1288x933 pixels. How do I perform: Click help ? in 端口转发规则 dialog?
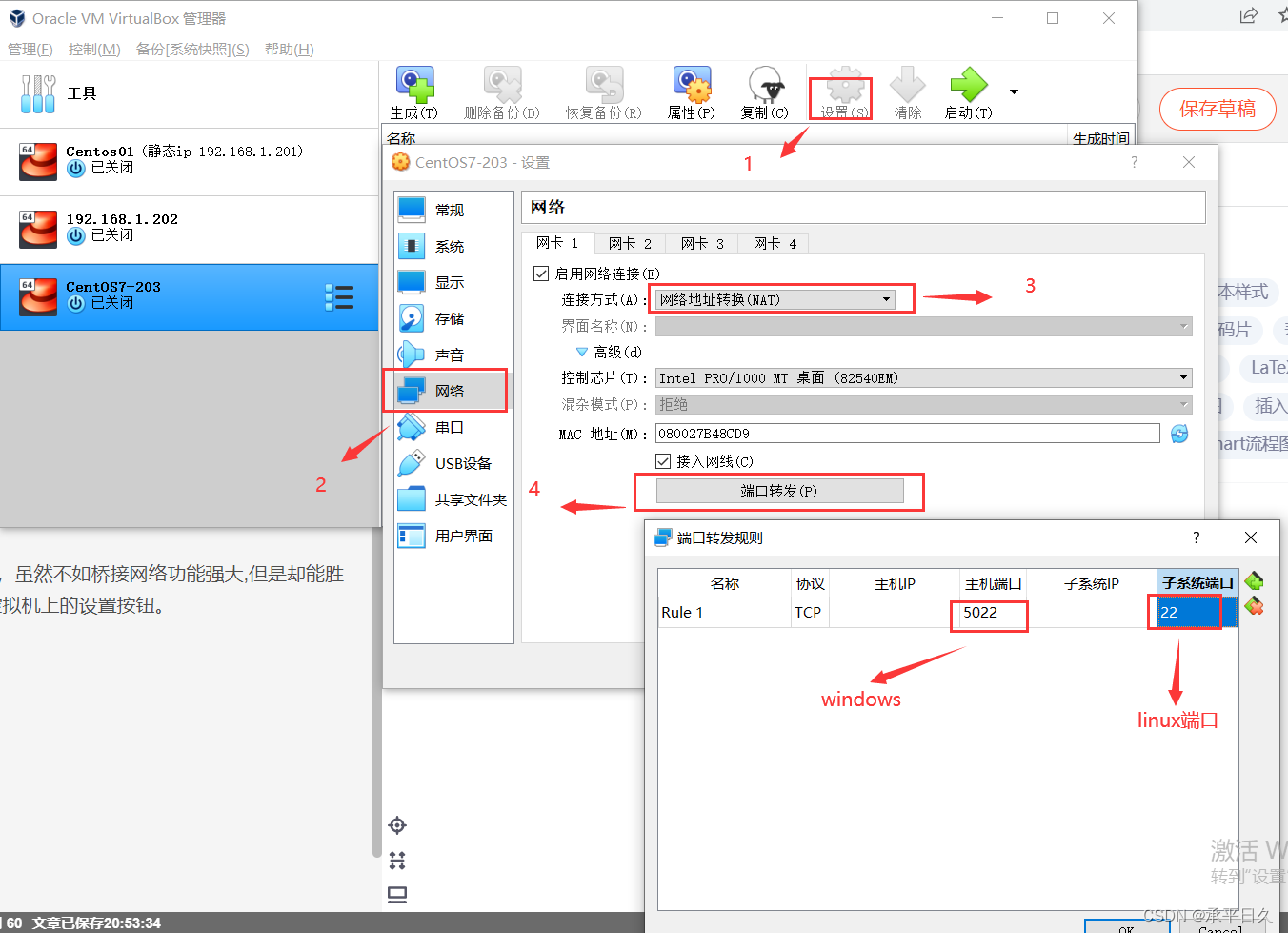(1197, 537)
